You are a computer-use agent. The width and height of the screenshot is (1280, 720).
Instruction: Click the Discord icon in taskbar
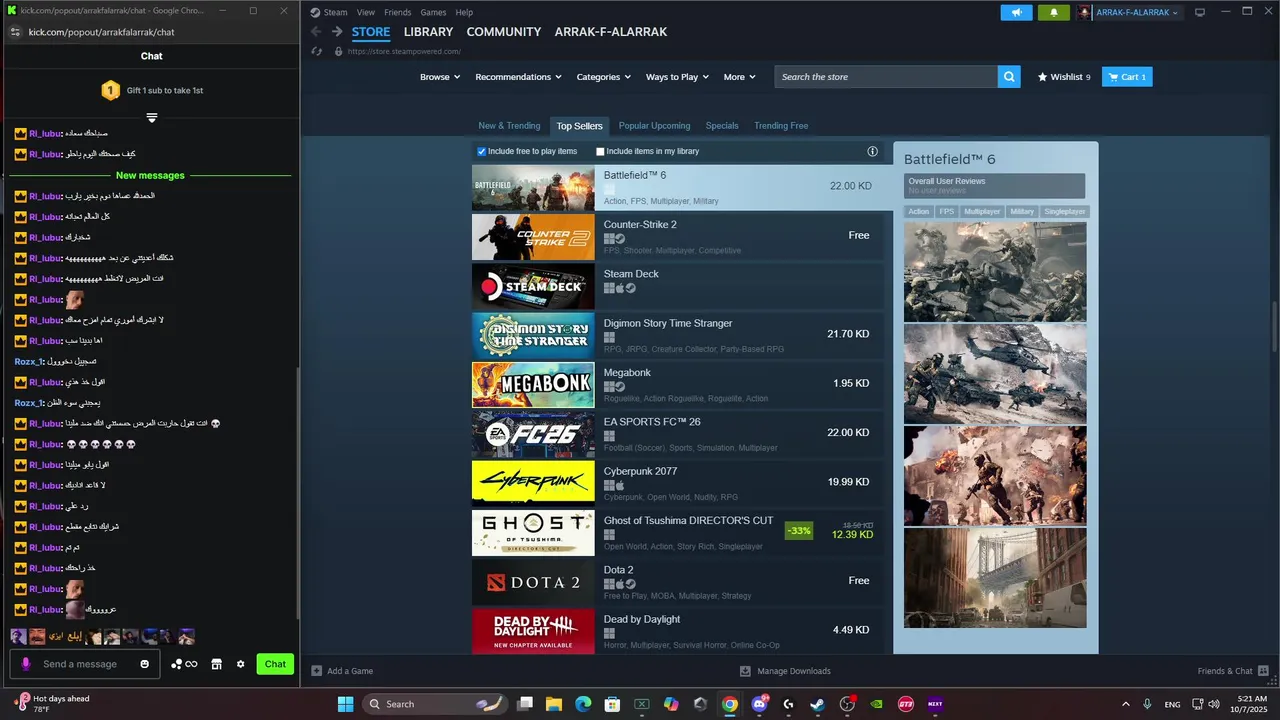point(759,704)
